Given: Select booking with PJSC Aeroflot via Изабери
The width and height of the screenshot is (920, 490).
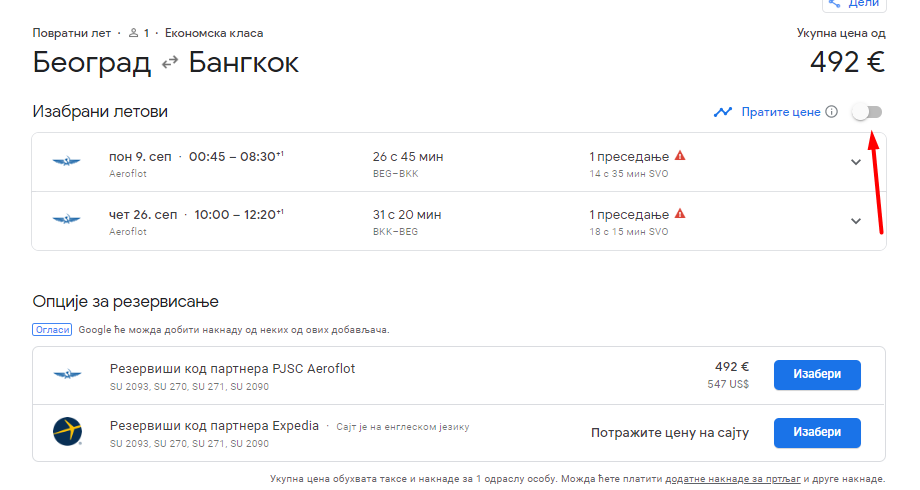Looking at the screenshot, I should [817, 375].
